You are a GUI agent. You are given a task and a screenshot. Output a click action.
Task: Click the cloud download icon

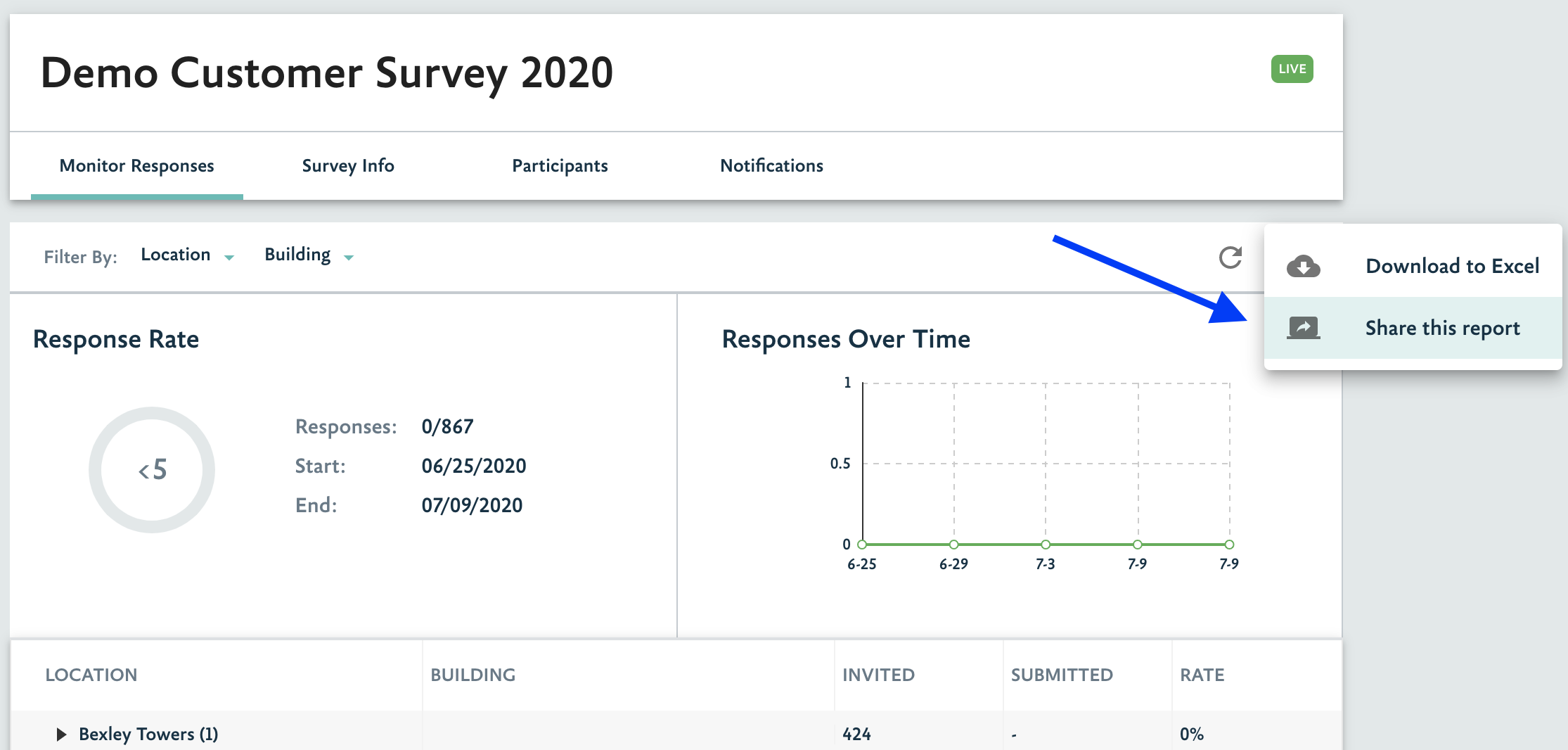(x=1303, y=266)
